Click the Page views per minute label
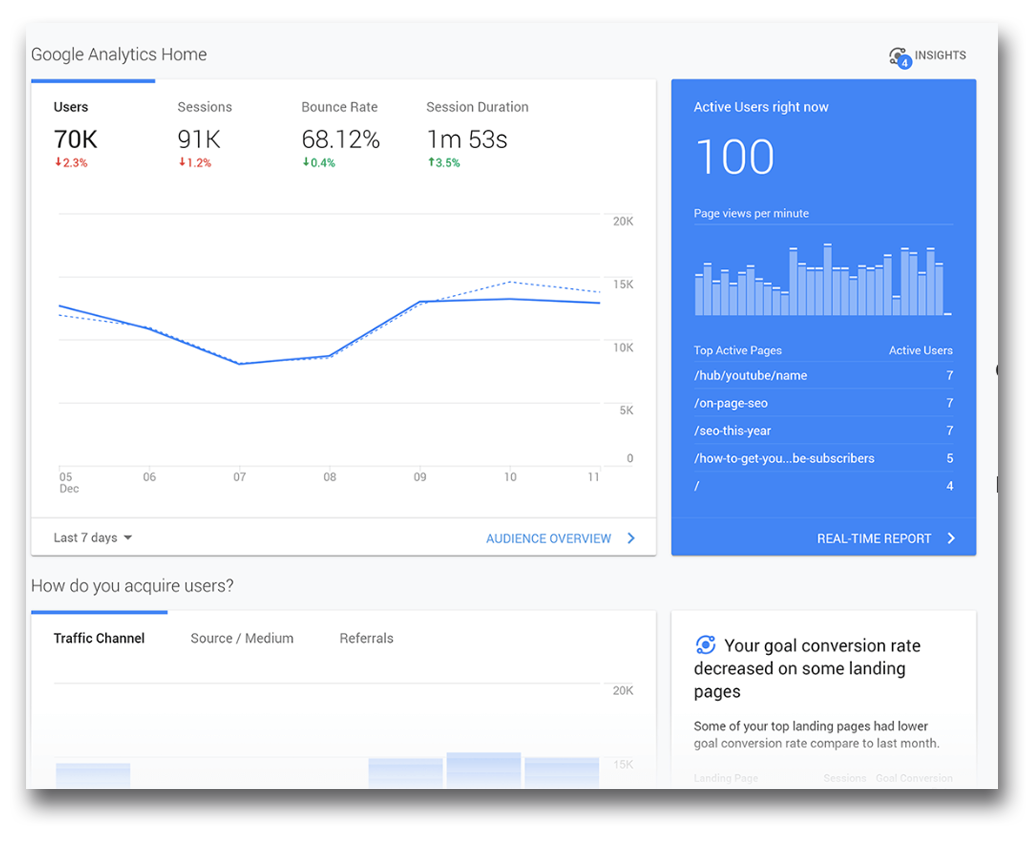Viewport: 1029px width, 843px height. click(x=751, y=213)
